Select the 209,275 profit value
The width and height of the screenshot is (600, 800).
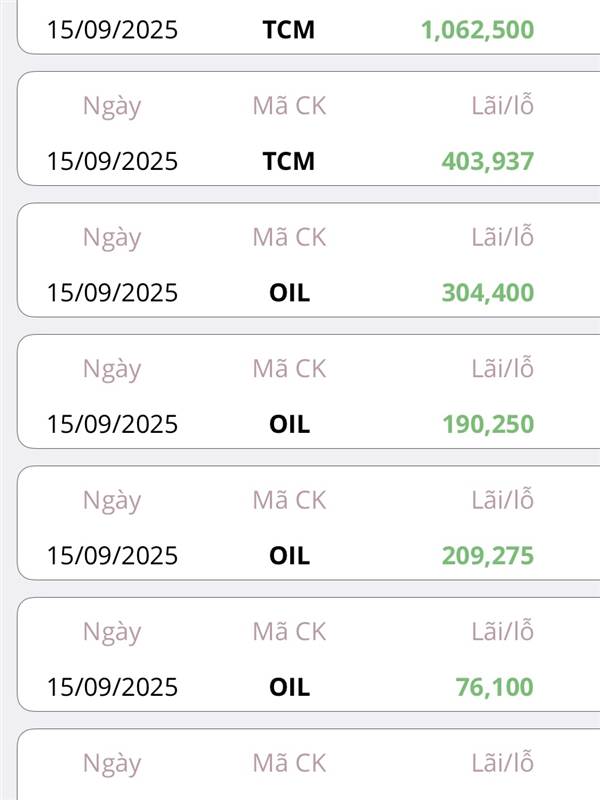(488, 556)
